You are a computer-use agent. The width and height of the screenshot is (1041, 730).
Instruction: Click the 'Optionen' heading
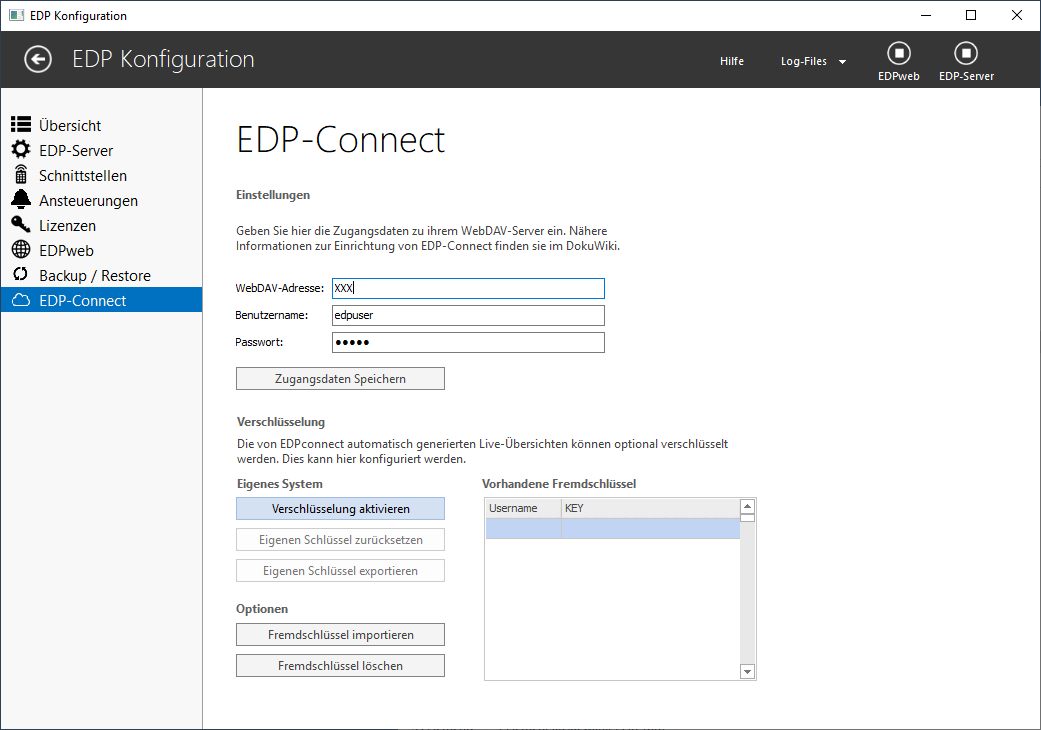(262, 609)
